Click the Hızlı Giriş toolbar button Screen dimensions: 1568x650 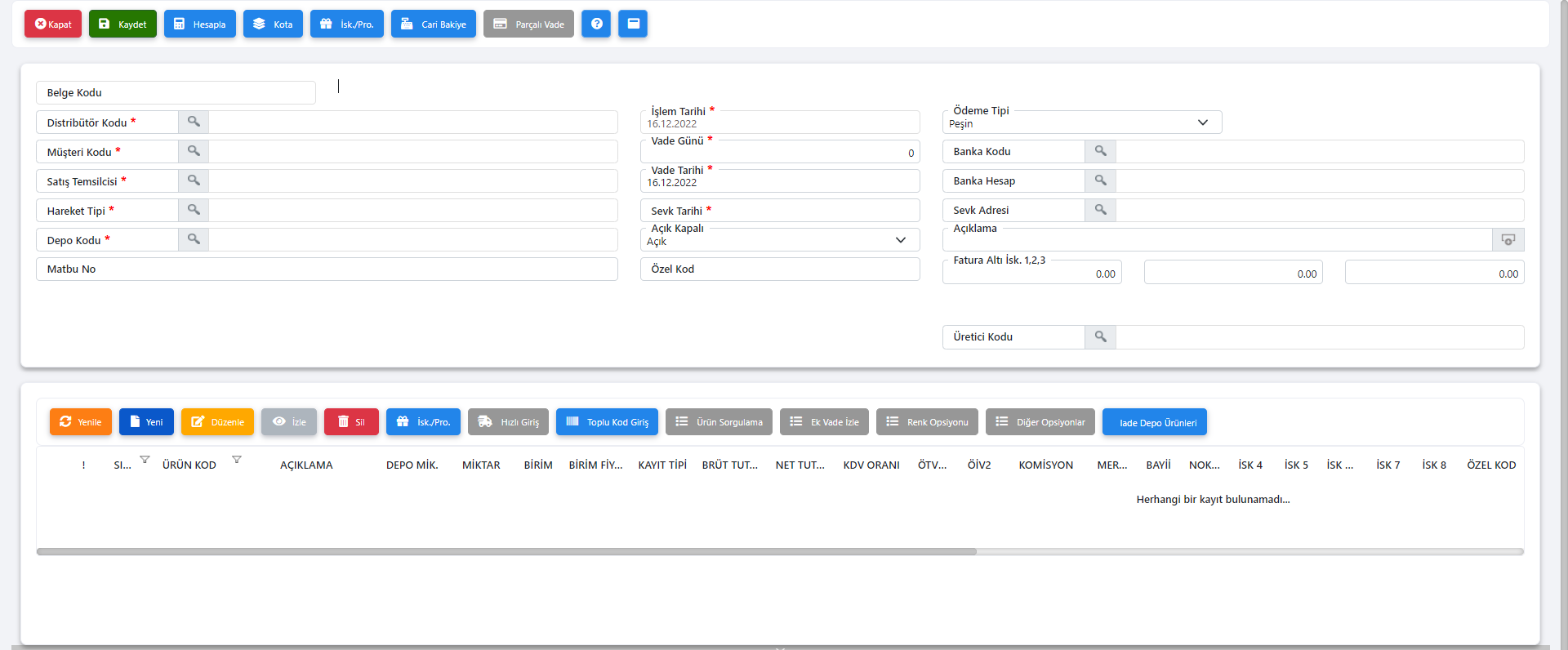pyautogui.click(x=508, y=422)
